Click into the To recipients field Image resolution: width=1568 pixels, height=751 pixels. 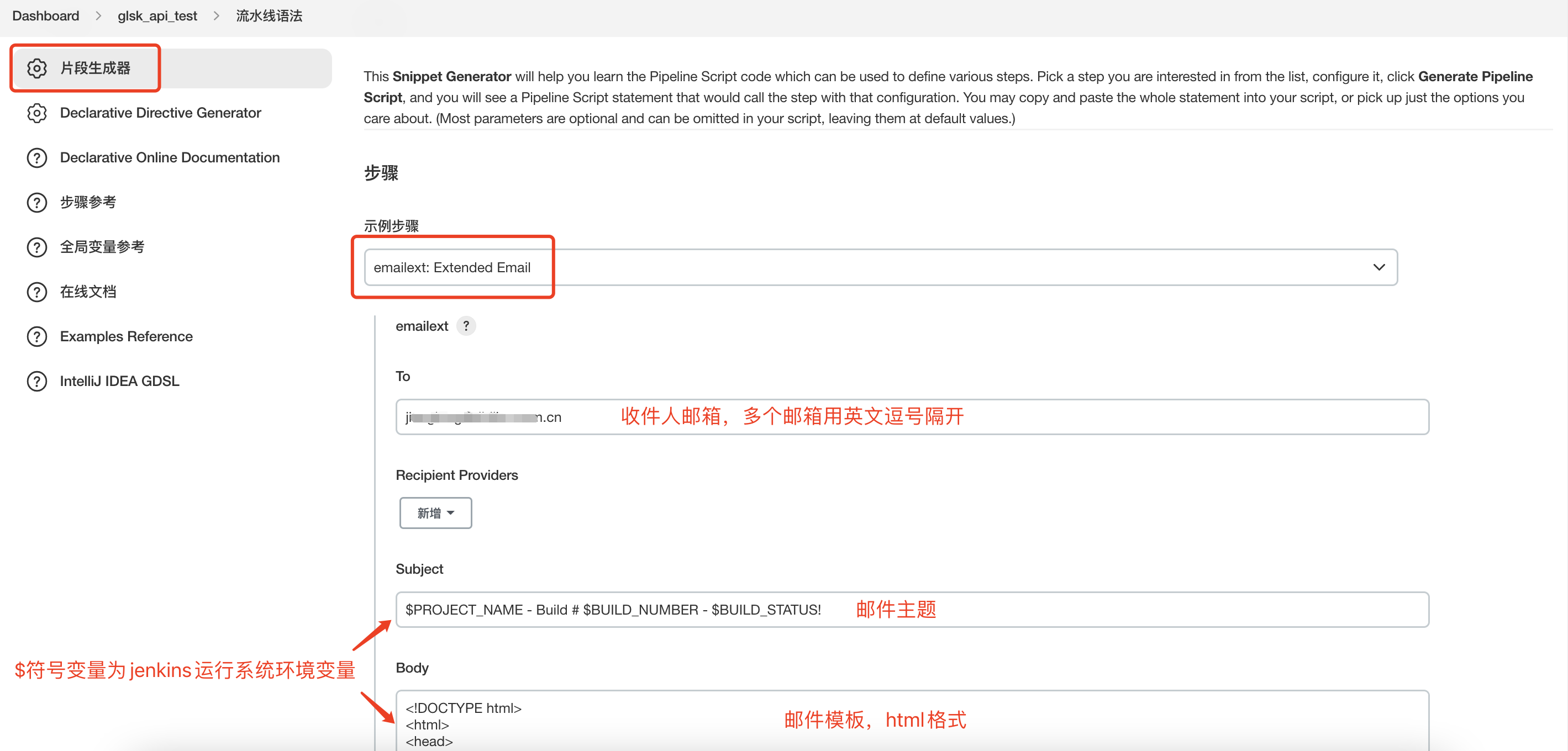(1156, 417)
